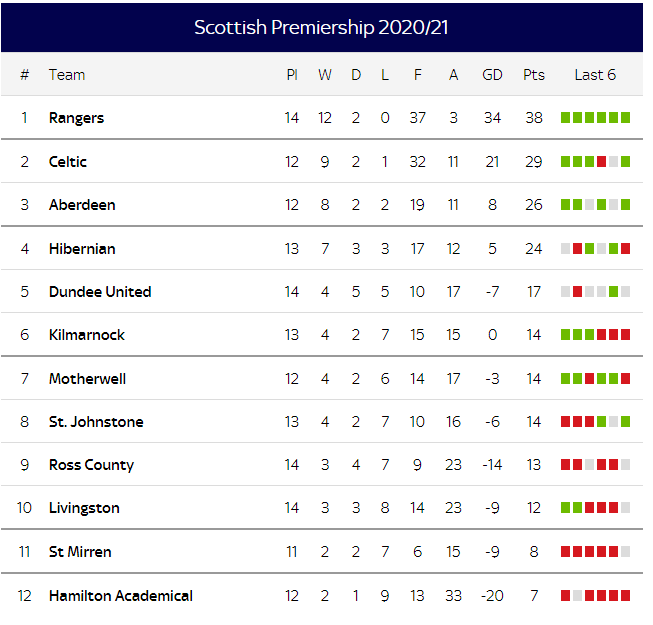Click Hamilton Academical team link

coord(120,596)
